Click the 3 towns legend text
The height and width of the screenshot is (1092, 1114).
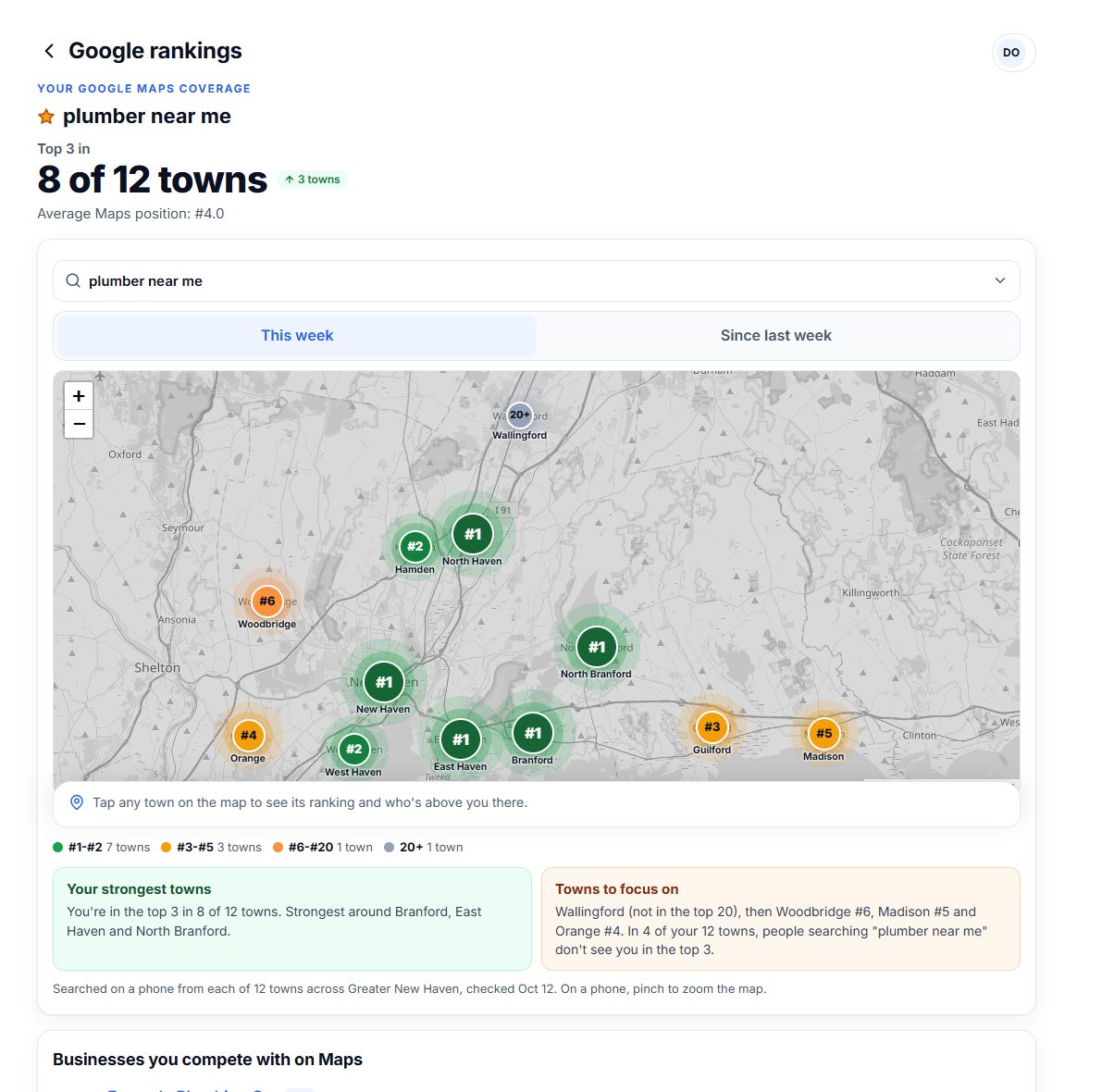pos(240,847)
